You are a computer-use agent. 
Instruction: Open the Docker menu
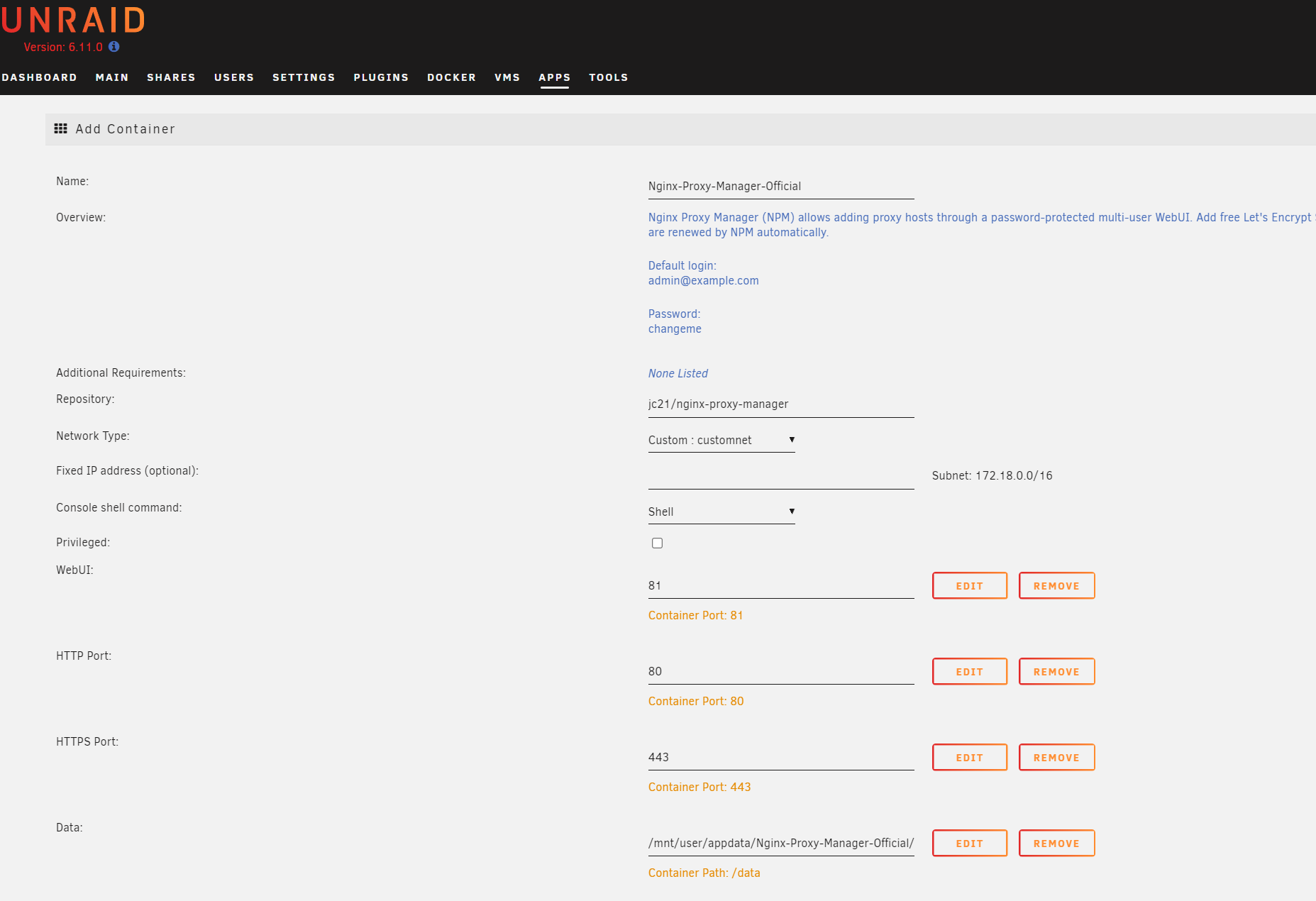(451, 77)
